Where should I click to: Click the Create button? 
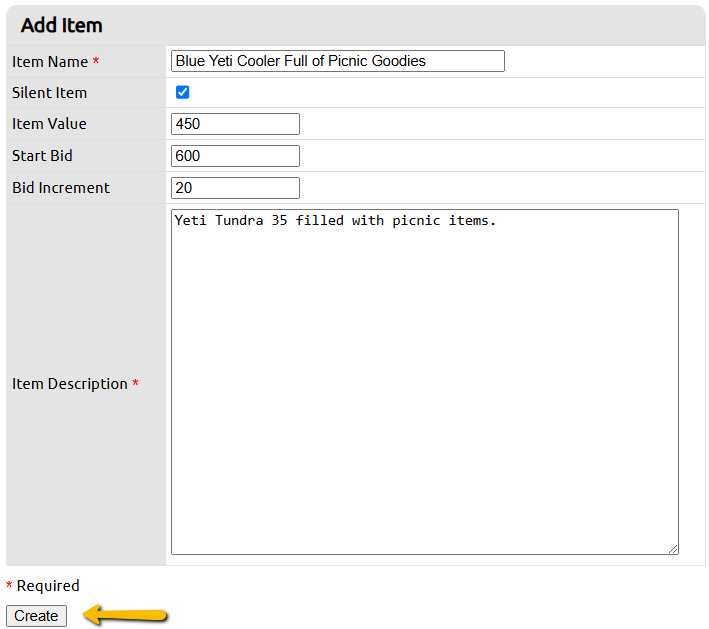pyautogui.click(x=36, y=615)
